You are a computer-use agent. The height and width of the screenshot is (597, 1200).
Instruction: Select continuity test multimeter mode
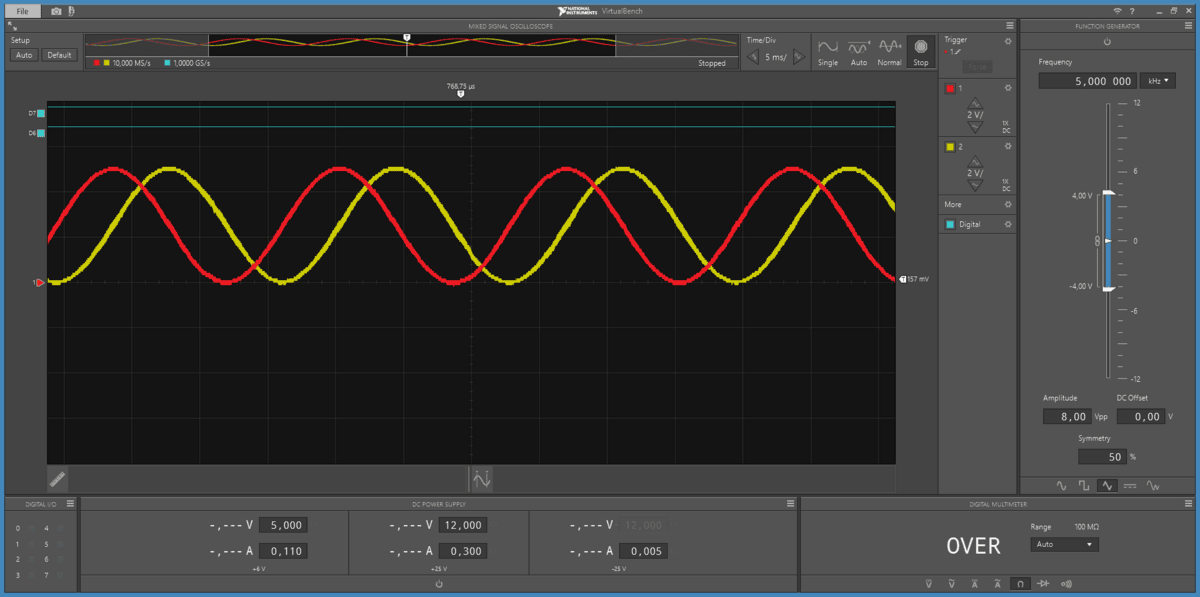pos(1067,583)
